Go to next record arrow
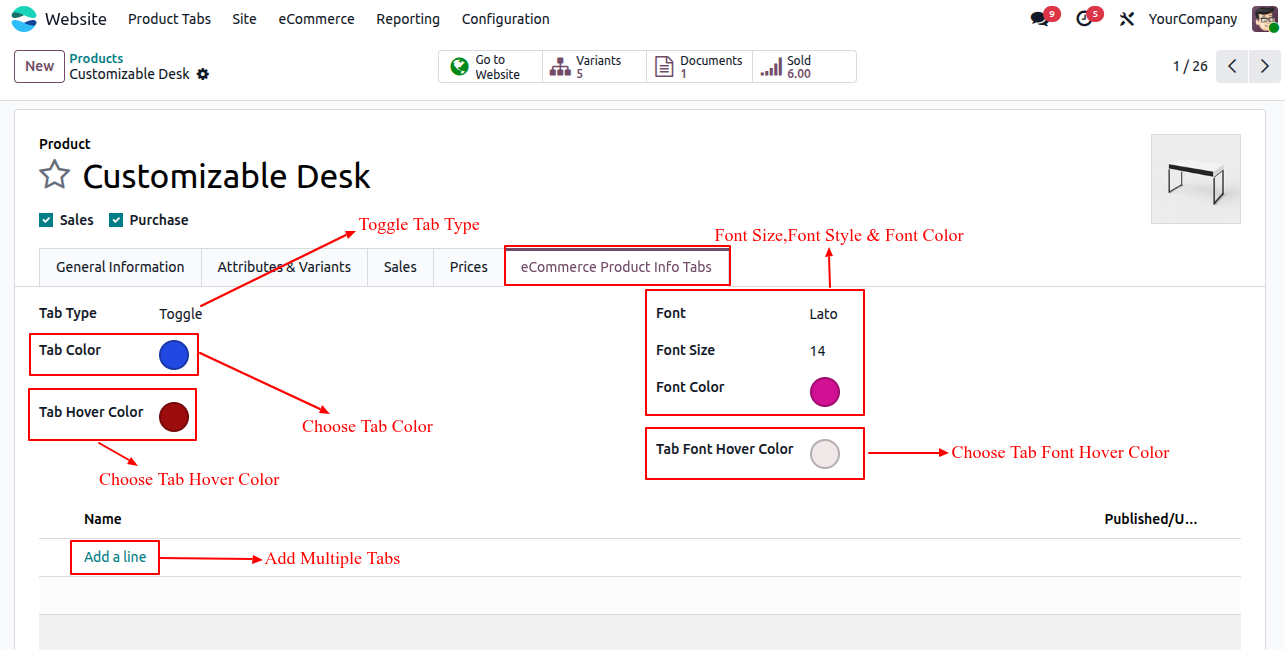Screen dimensions: 1285x650 [1265, 66]
